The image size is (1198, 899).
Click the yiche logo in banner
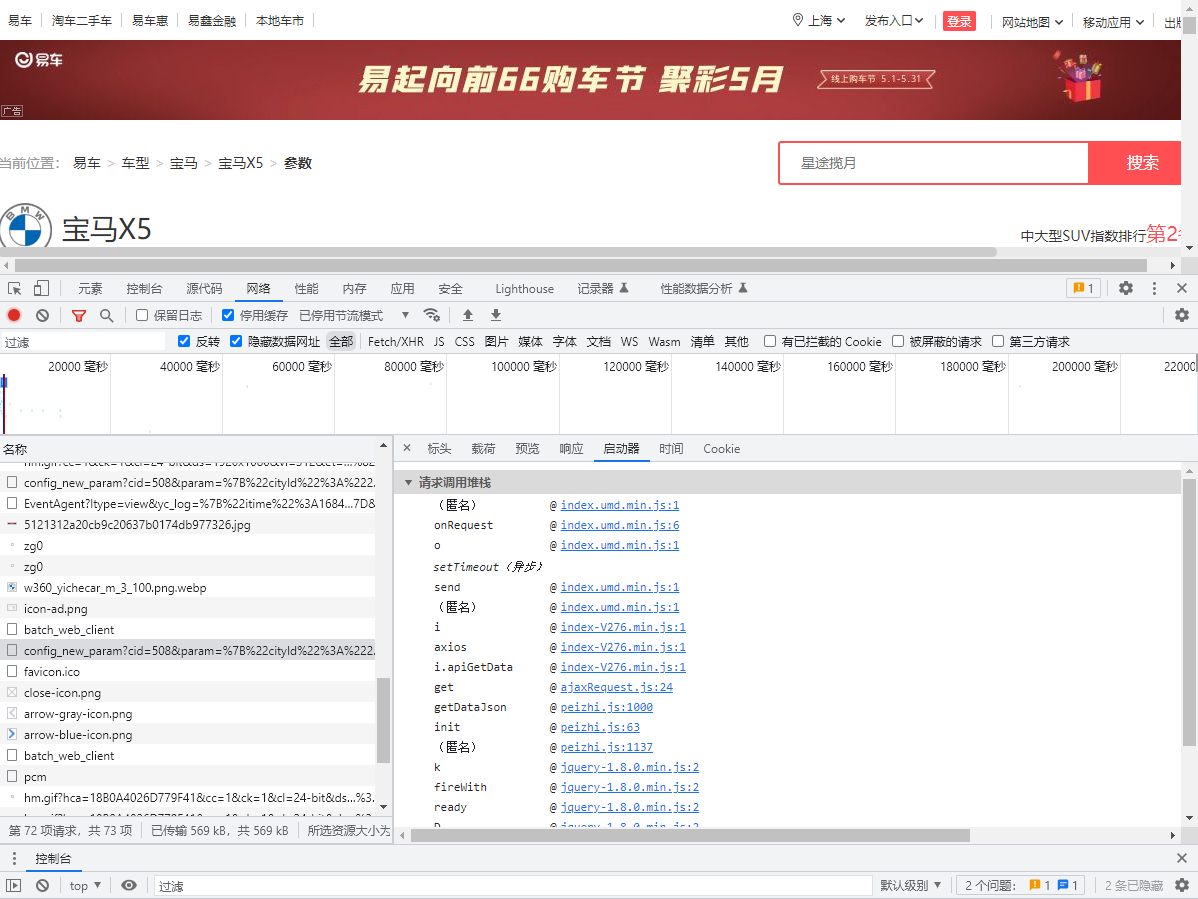click(x=39, y=60)
